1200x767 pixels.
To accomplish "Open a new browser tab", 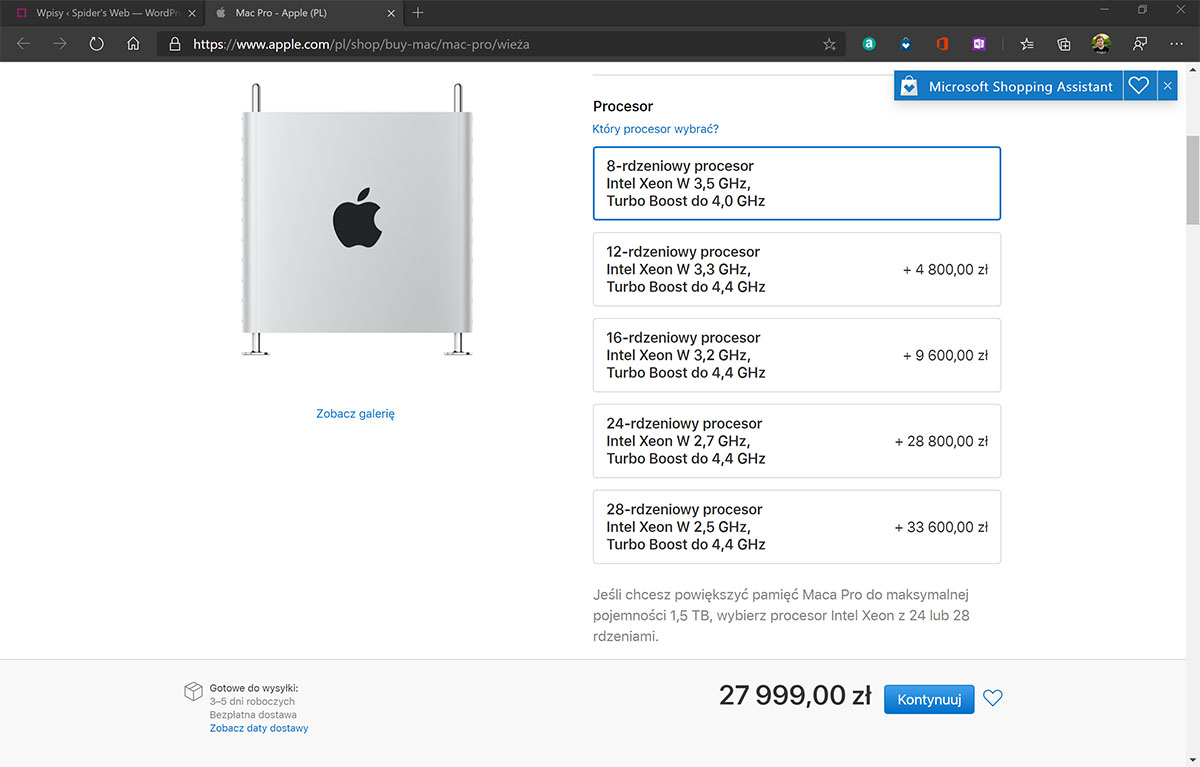I will coord(418,13).
